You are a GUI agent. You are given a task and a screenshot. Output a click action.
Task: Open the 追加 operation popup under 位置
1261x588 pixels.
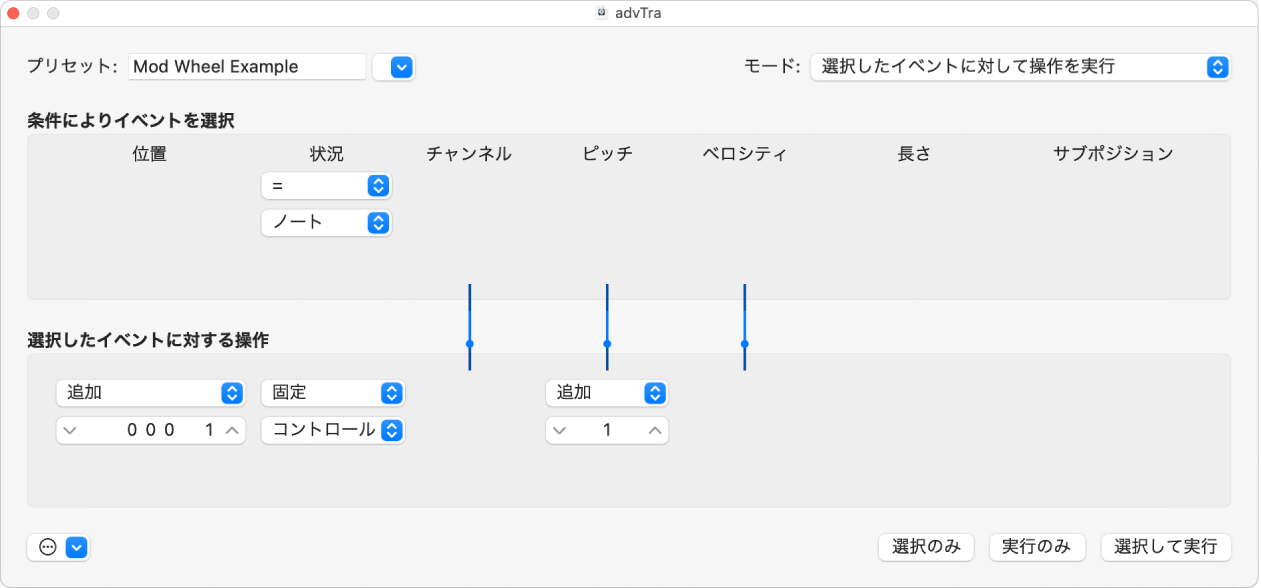point(150,392)
